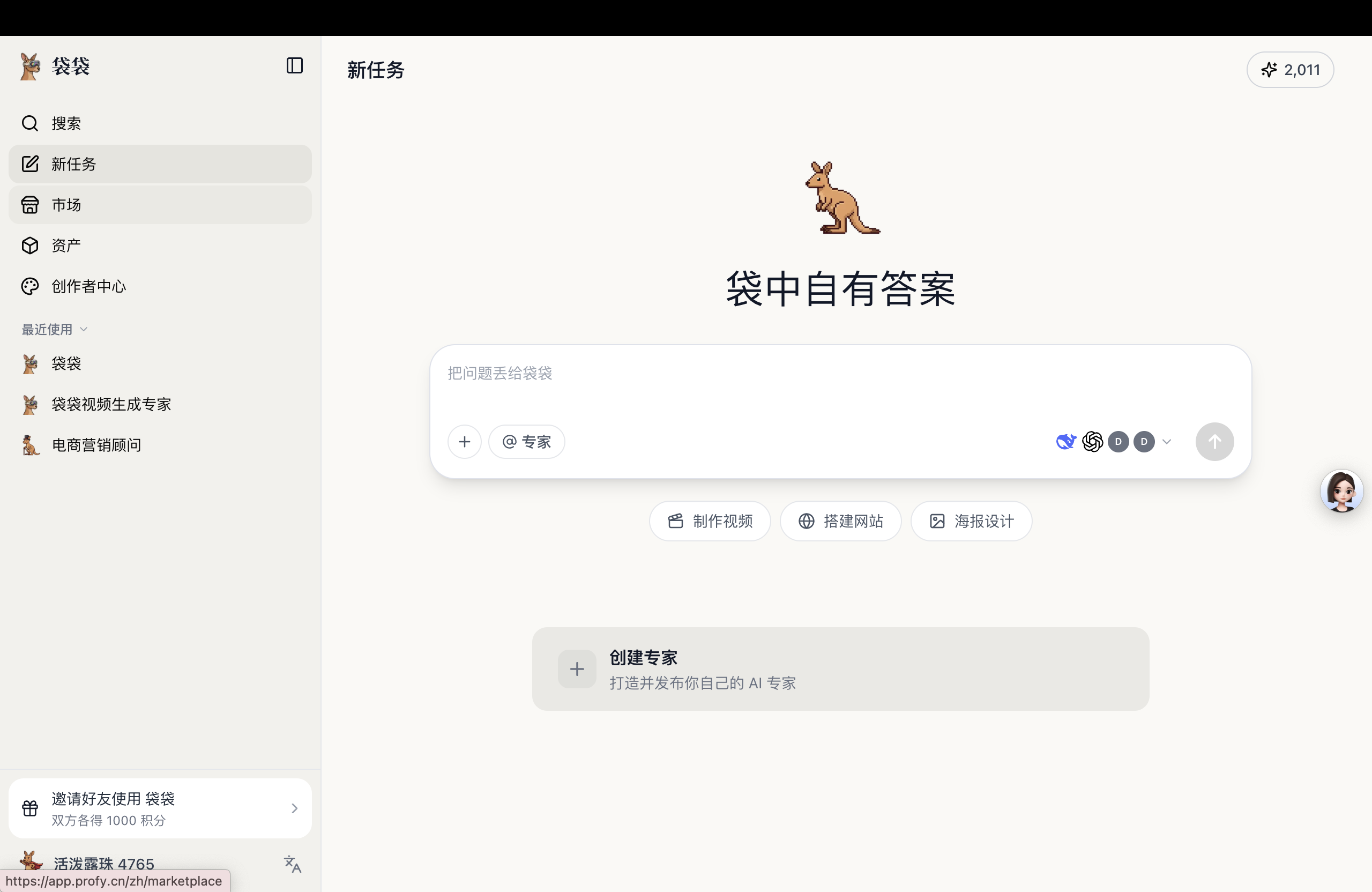Click the 创建专家 card
The width and height of the screenshot is (1372, 892).
[x=840, y=670]
